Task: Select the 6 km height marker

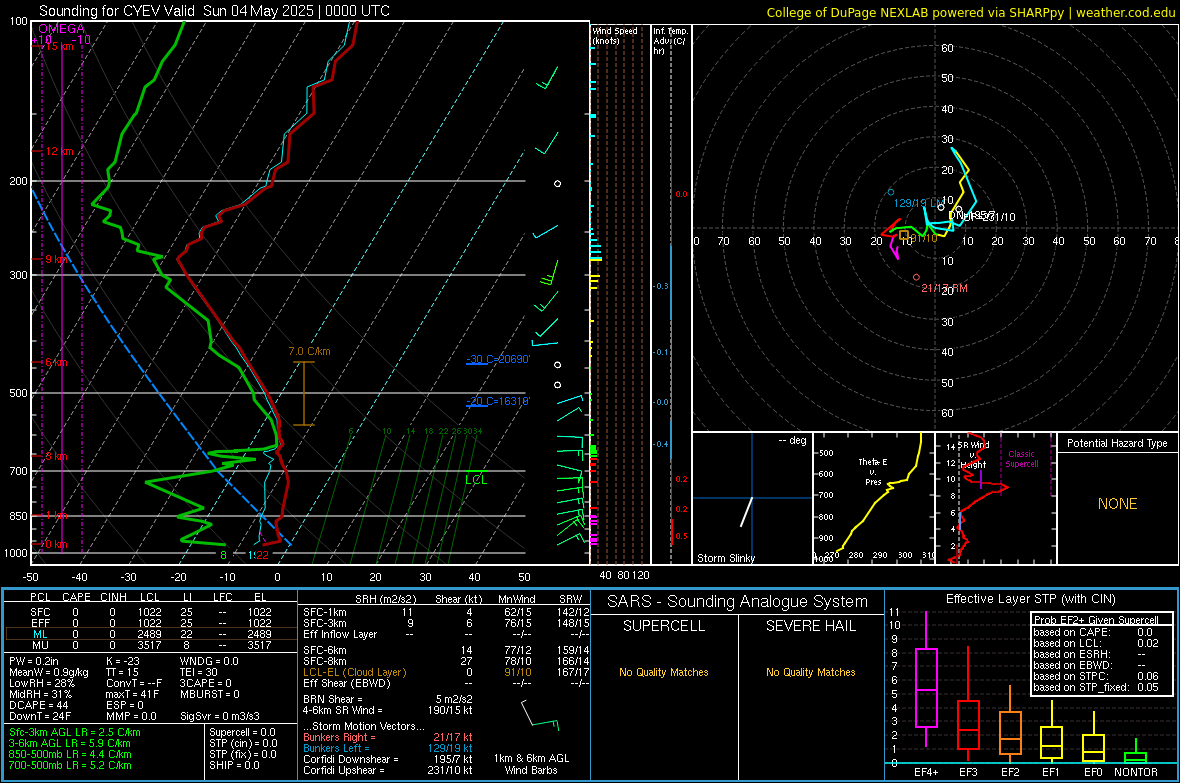Action: [x=56, y=362]
